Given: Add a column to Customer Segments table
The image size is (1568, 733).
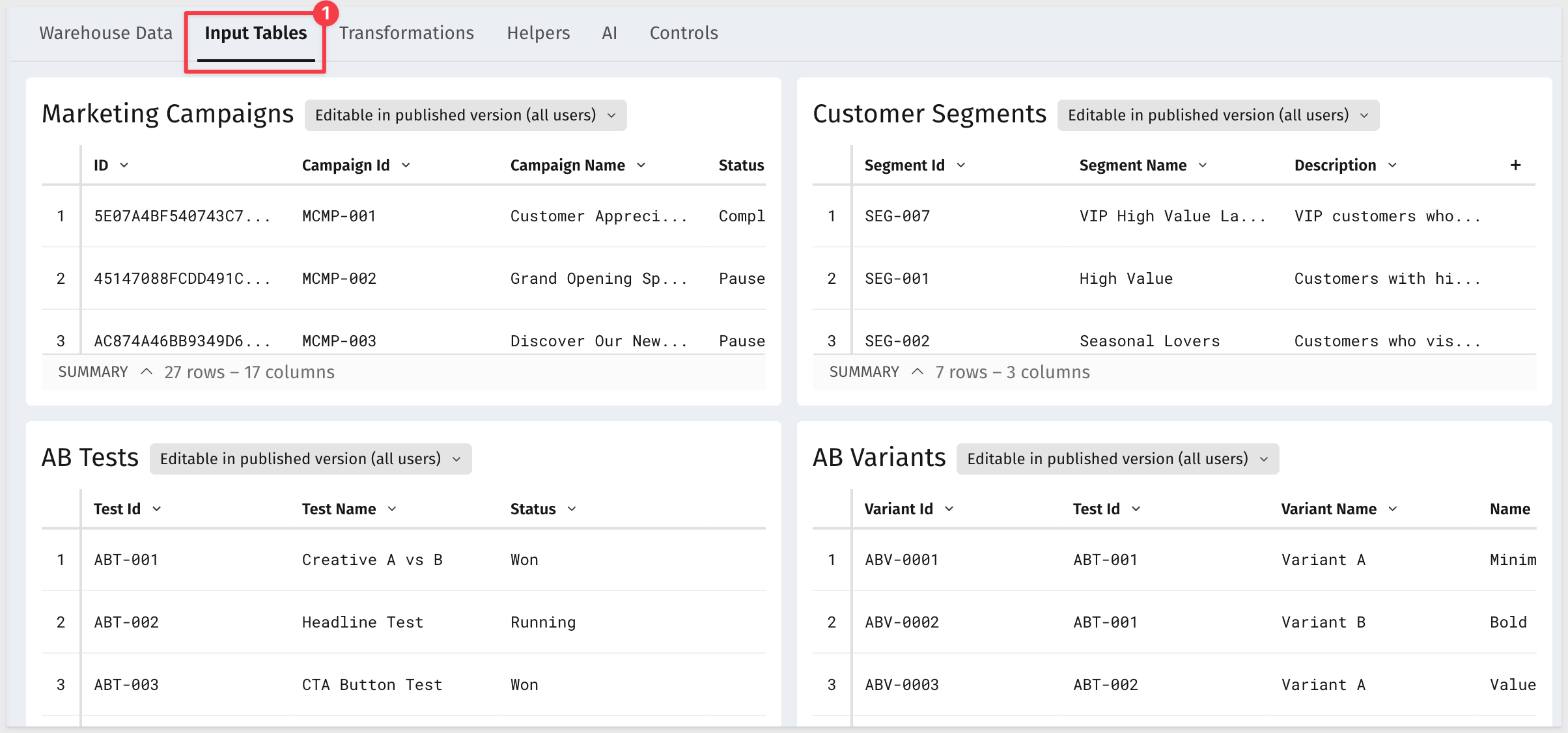Looking at the screenshot, I should pos(1515,165).
